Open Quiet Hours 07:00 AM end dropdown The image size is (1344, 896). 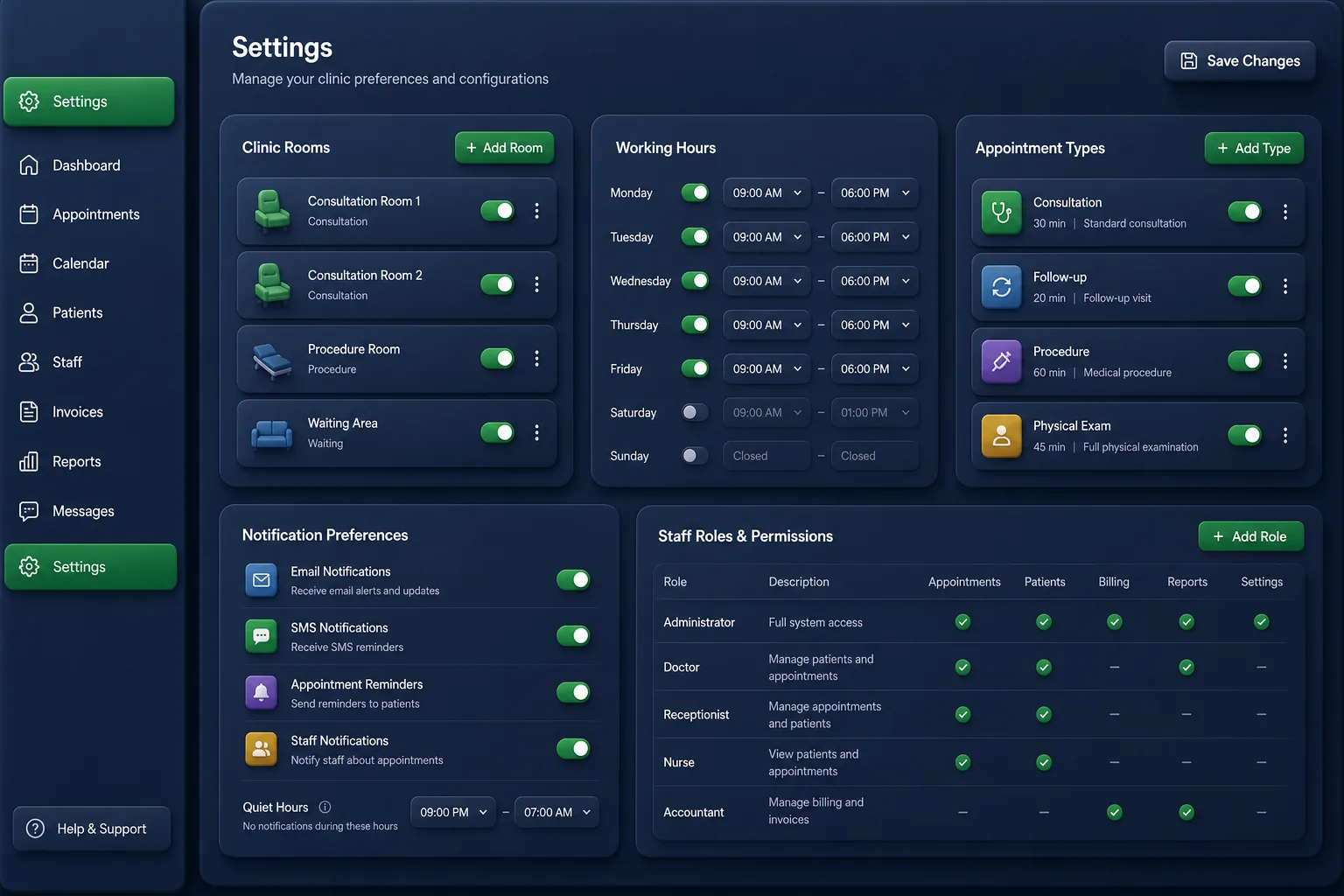(x=556, y=812)
